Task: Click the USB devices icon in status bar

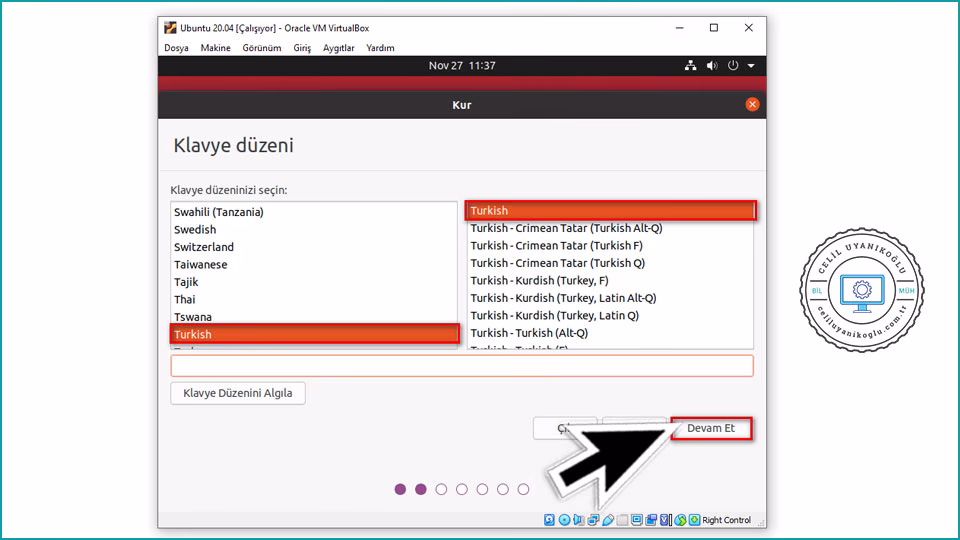Action: [x=608, y=520]
